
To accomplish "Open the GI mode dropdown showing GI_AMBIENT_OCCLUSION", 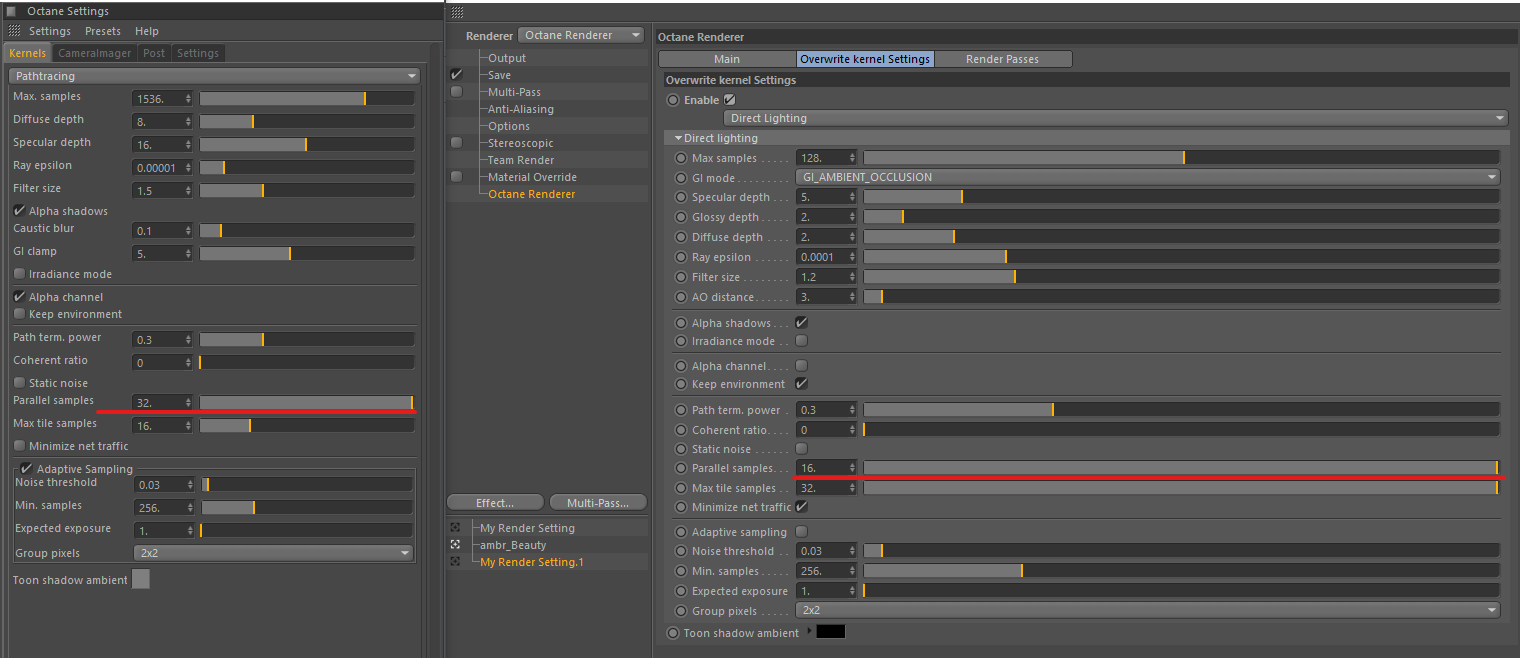I will (x=1148, y=177).
